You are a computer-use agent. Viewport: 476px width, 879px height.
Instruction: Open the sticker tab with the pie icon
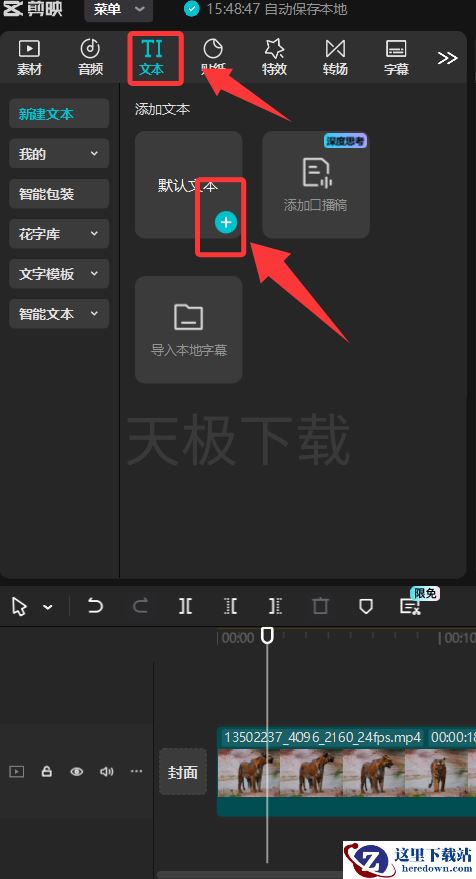pos(212,58)
